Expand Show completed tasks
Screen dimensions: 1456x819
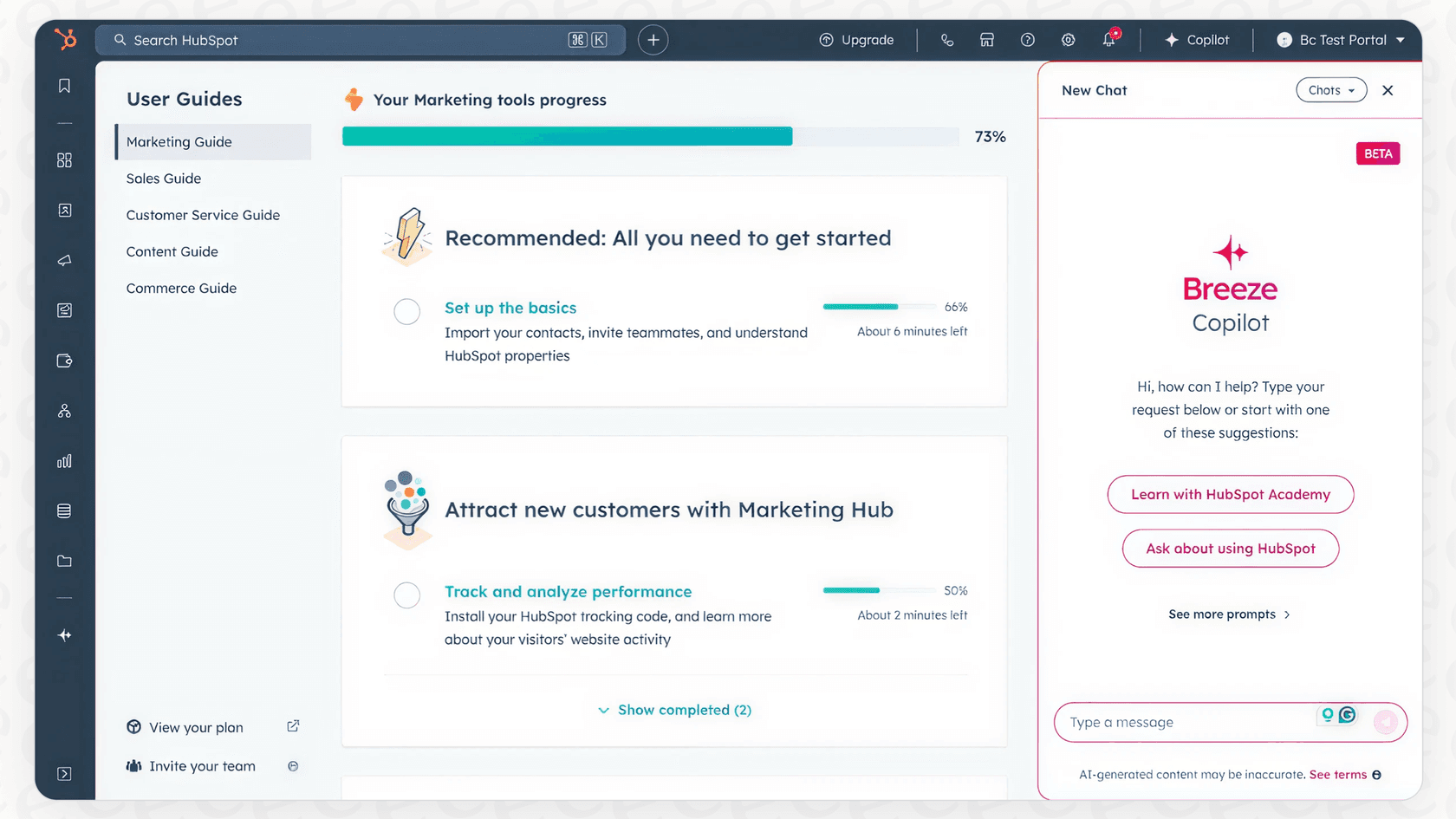[x=673, y=710]
